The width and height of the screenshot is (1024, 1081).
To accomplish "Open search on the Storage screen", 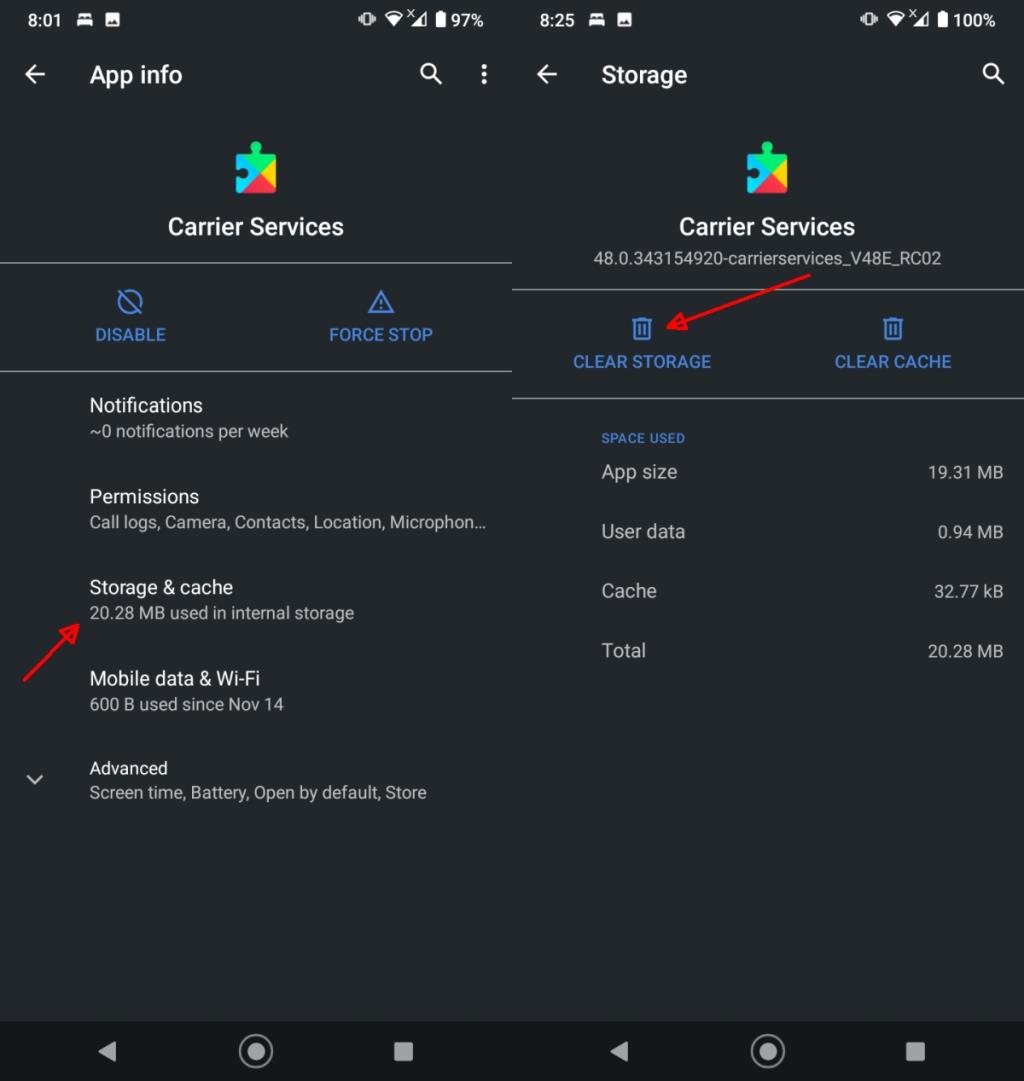I will [x=993, y=74].
